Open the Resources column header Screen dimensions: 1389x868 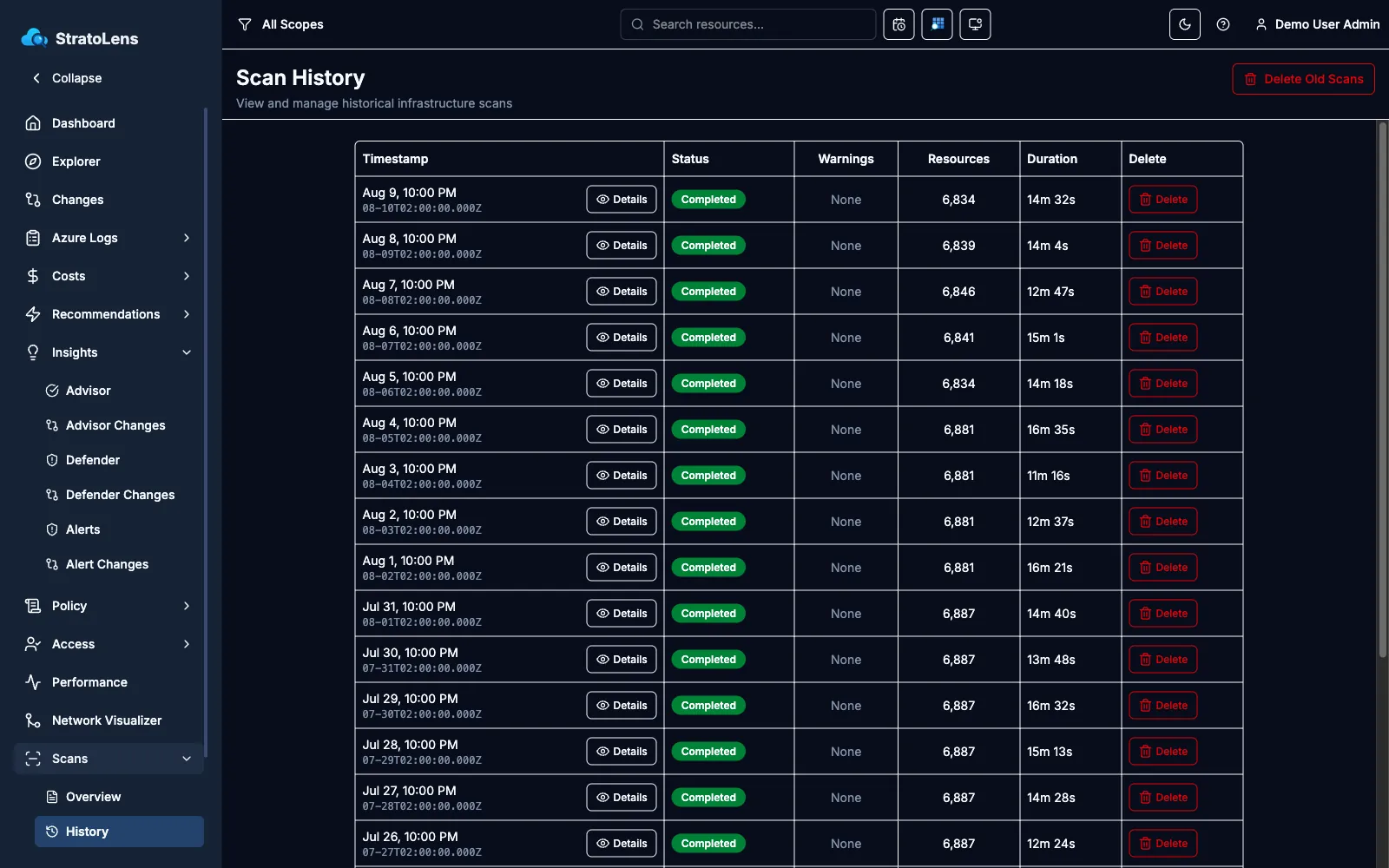(x=958, y=159)
